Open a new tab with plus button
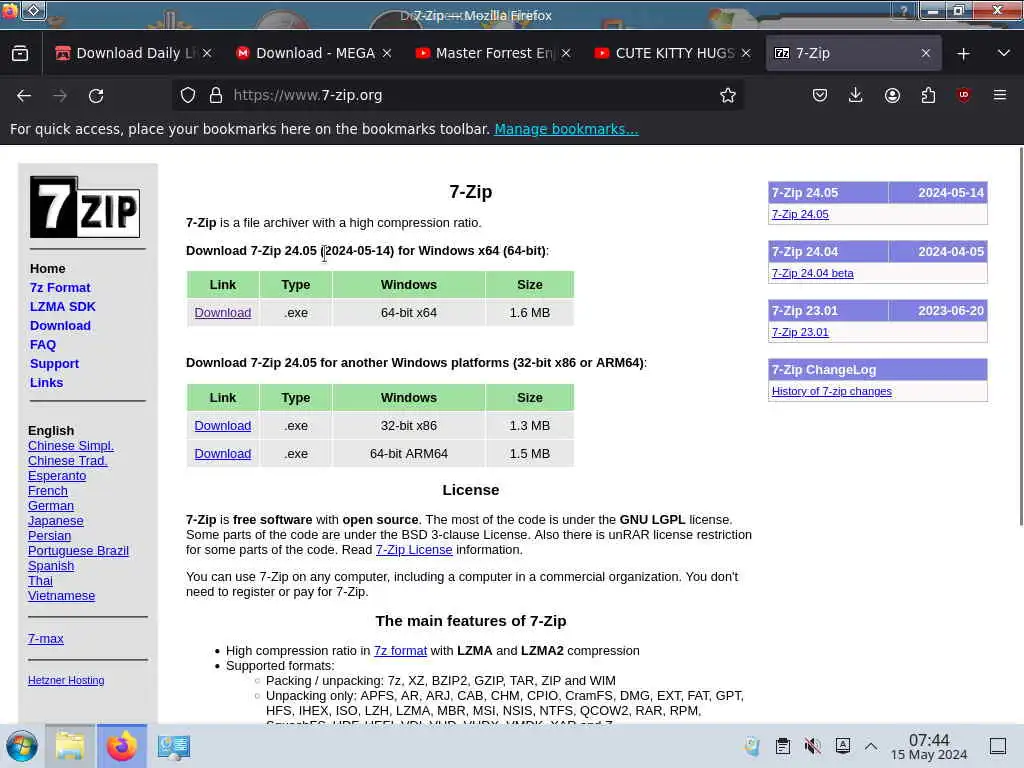The height and width of the screenshot is (768, 1024). click(x=963, y=54)
